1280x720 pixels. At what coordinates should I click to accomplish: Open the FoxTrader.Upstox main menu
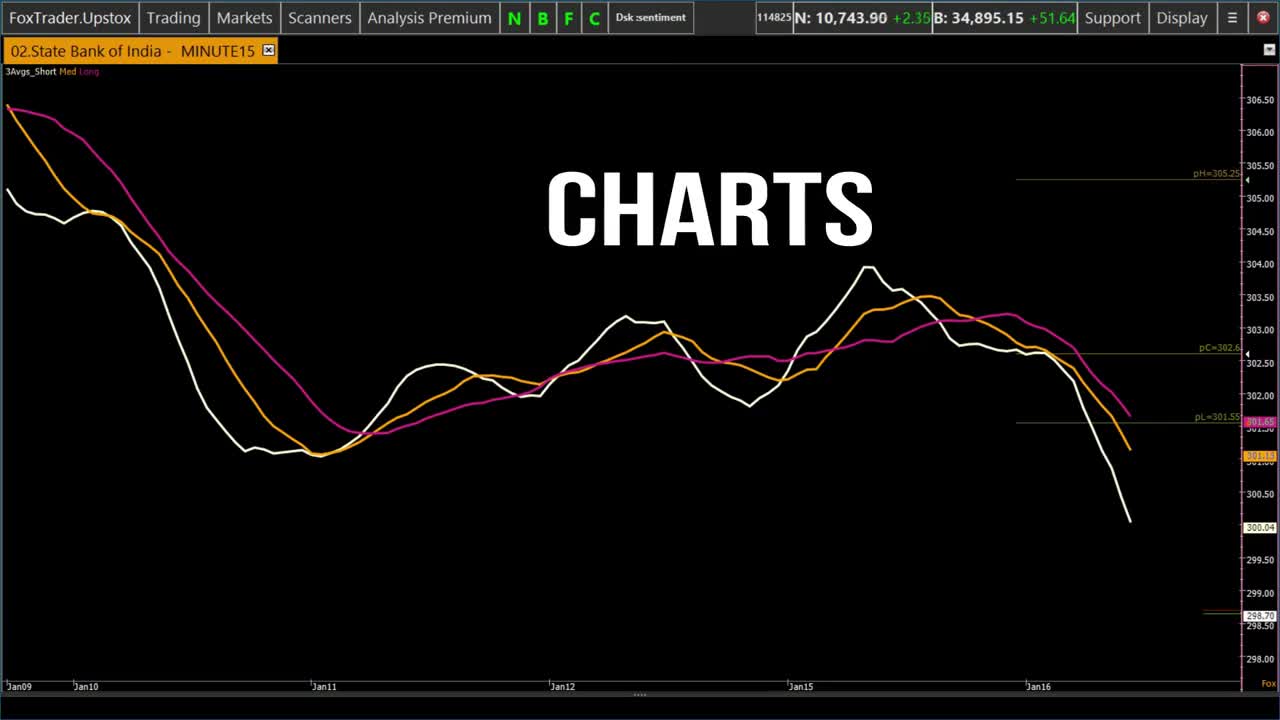coord(69,18)
